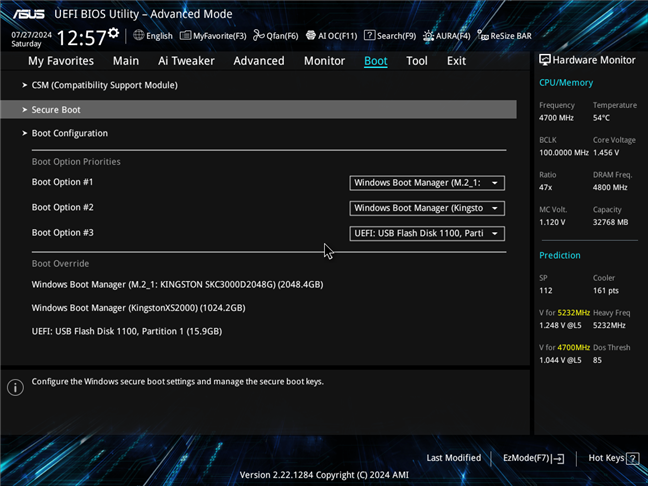Image resolution: width=648 pixels, height=486 pixels.
Task: Click the 54°C temperature value
Action: click(601, 118)
